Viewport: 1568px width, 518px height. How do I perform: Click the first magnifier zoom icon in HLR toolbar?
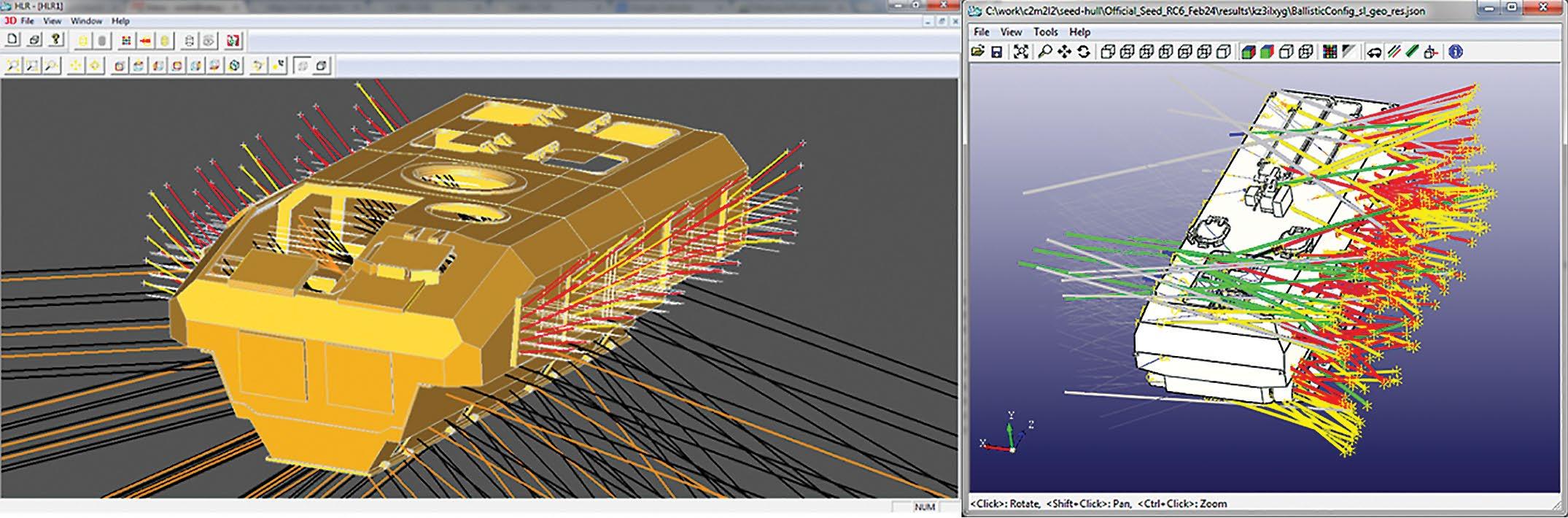coord(12,66)
